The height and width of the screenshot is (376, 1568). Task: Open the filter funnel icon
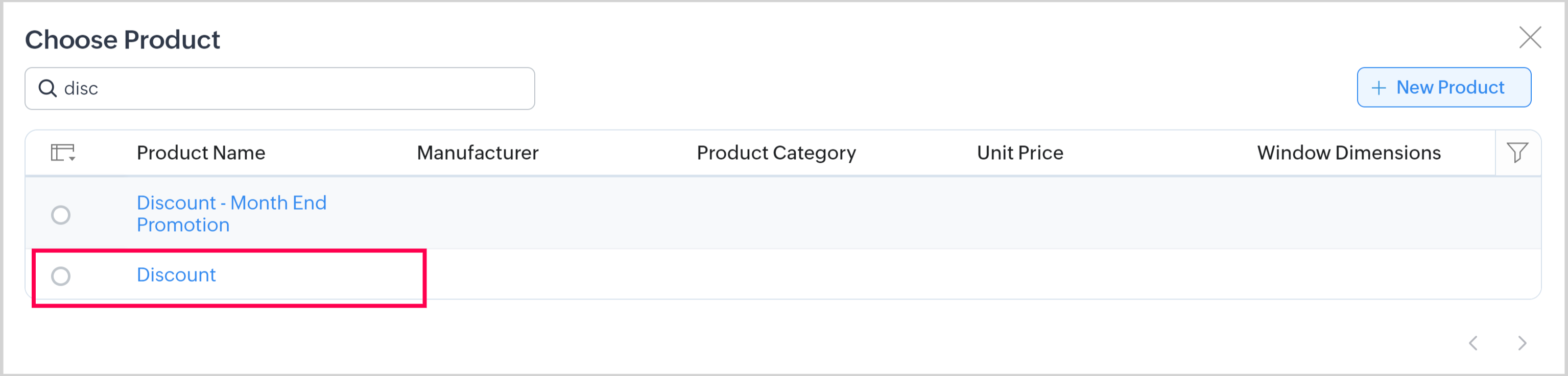pos(1517,152)
